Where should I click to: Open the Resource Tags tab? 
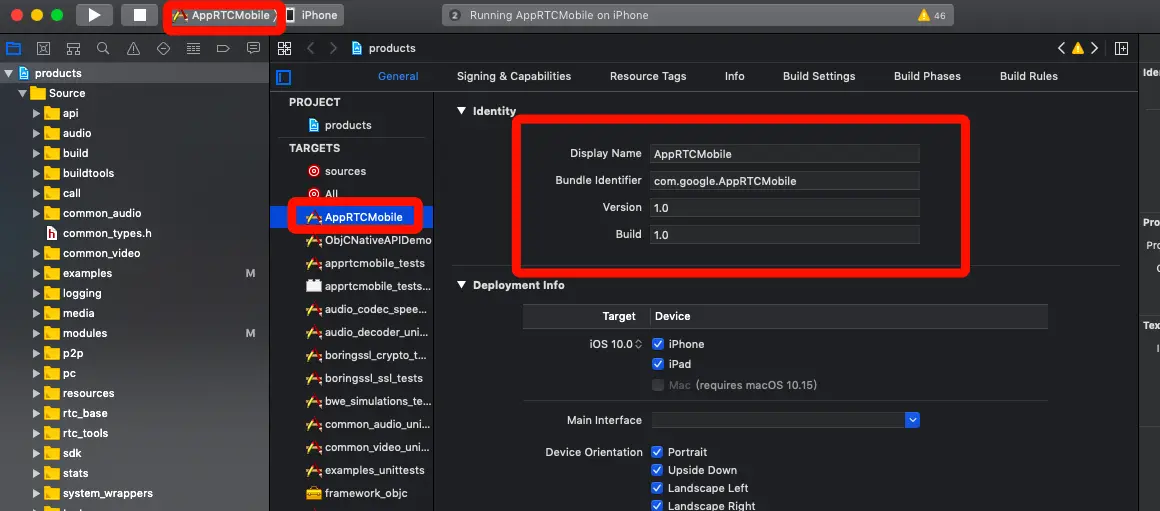(648, 76)
